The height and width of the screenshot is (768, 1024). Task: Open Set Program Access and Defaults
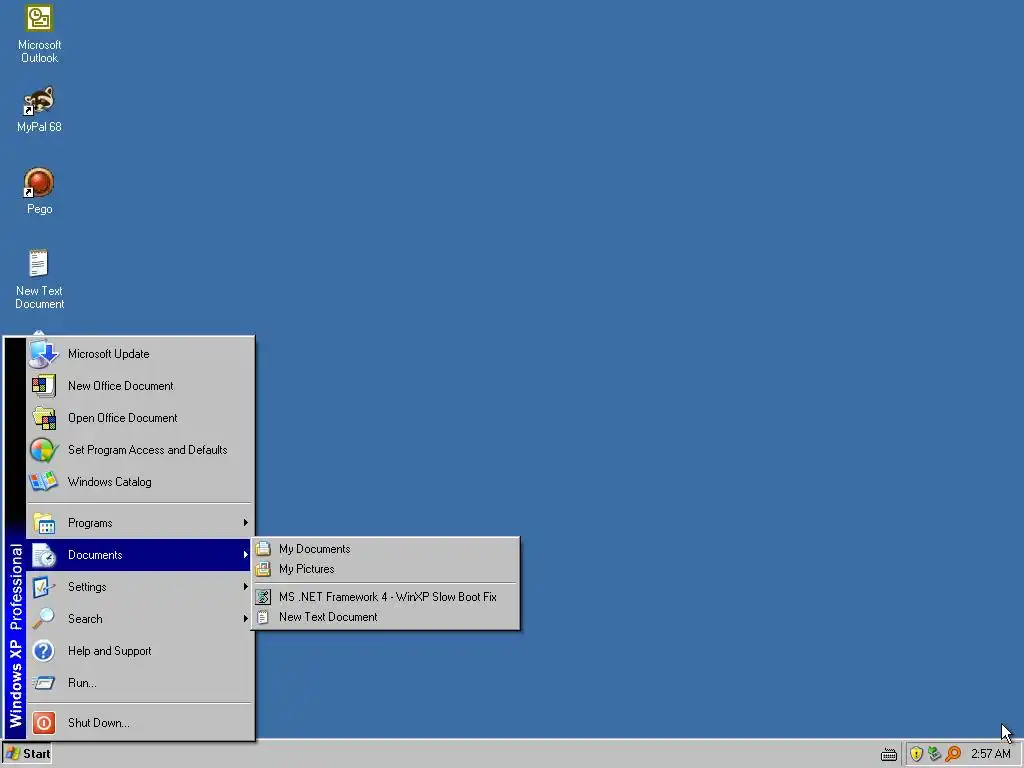pos(140,450)
